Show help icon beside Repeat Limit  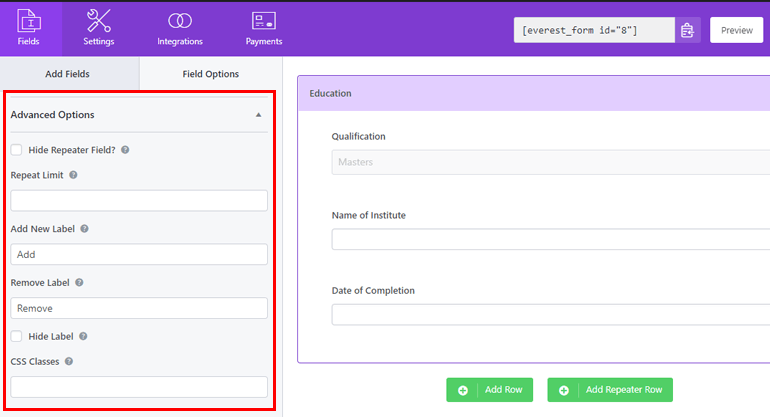73,175
